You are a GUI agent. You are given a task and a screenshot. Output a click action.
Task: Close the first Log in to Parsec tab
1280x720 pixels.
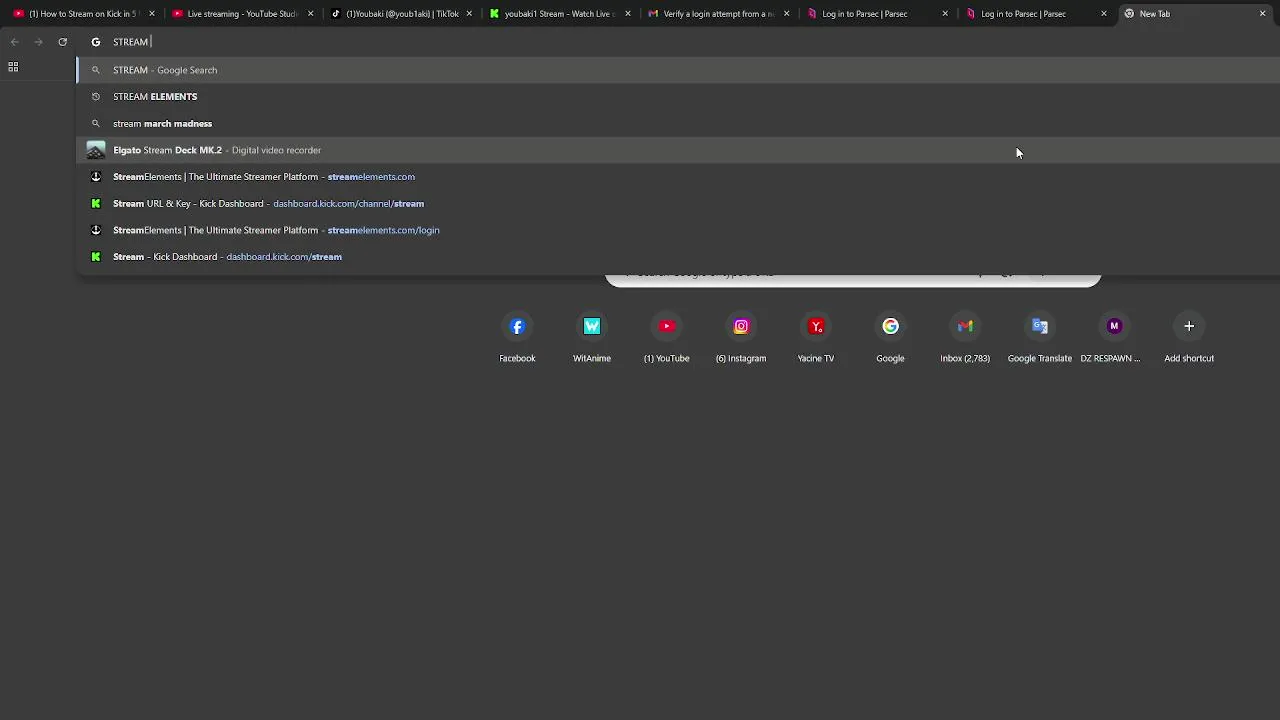pyautogui.click(x=945, y=14)
